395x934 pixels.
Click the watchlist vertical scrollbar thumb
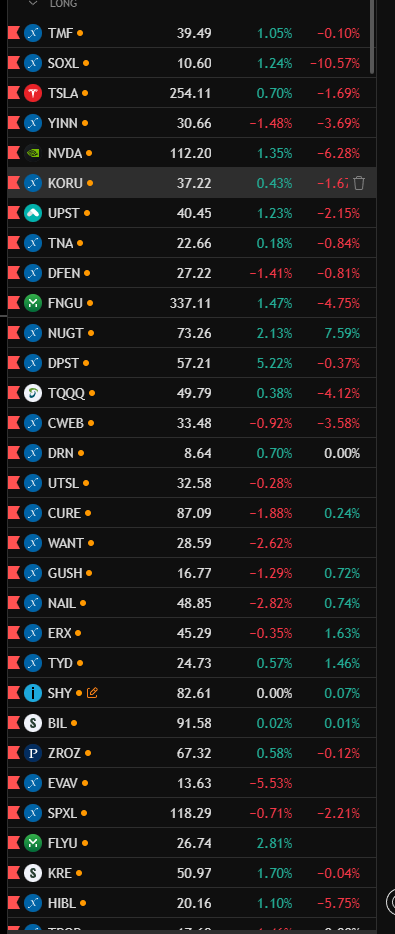click(373, 37)
